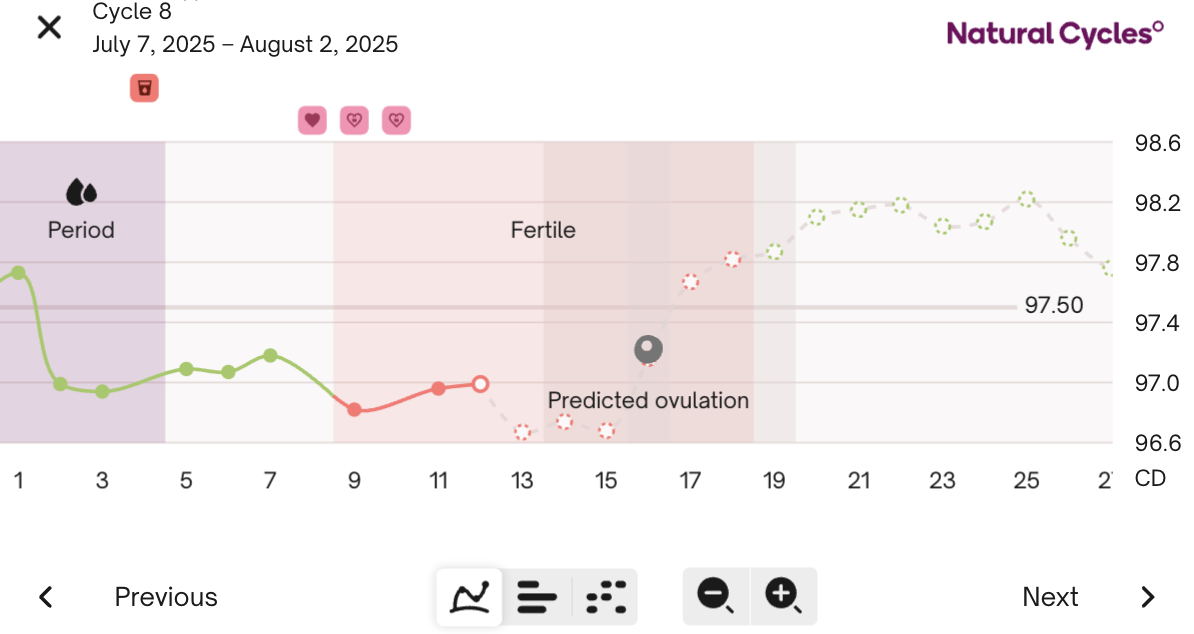Open the first solid heart intimacy icon

point(312,119)
